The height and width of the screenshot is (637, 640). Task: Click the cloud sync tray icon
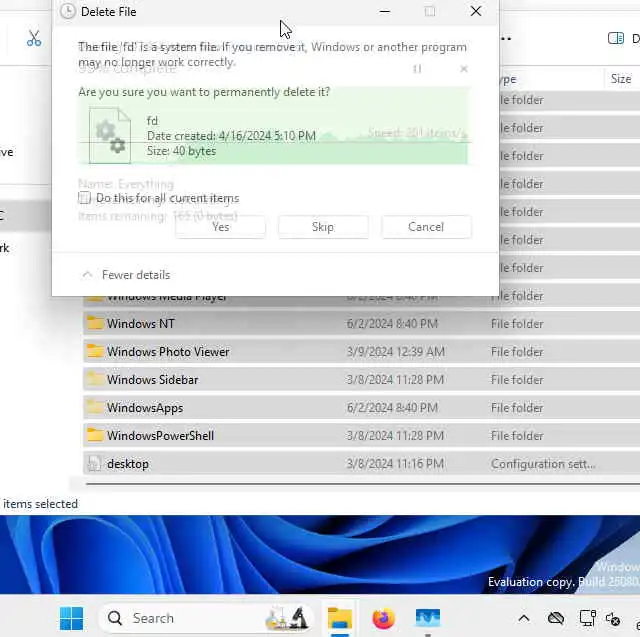click(556, 619)
